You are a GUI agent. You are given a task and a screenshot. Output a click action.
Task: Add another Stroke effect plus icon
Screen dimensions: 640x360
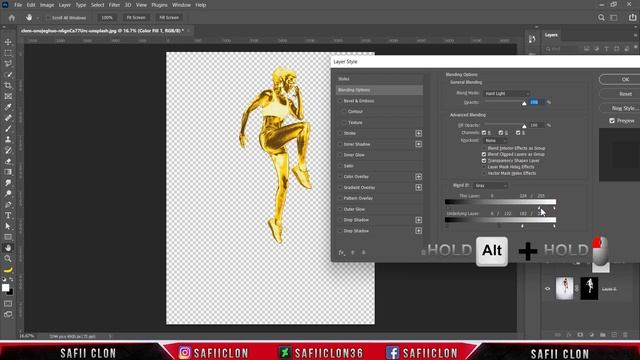tap(418, 133)
